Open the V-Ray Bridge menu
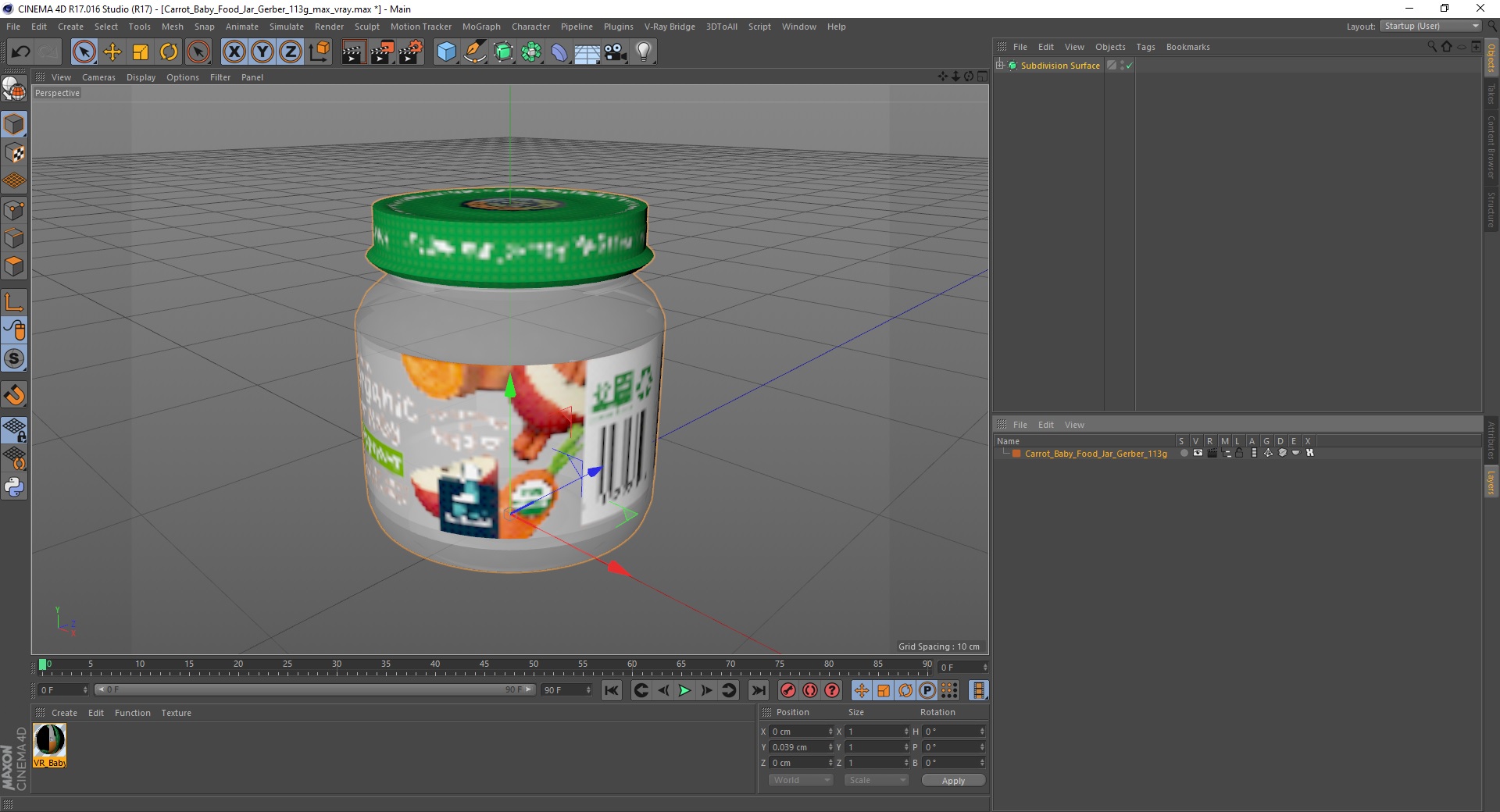 click(x=670, y=27)
